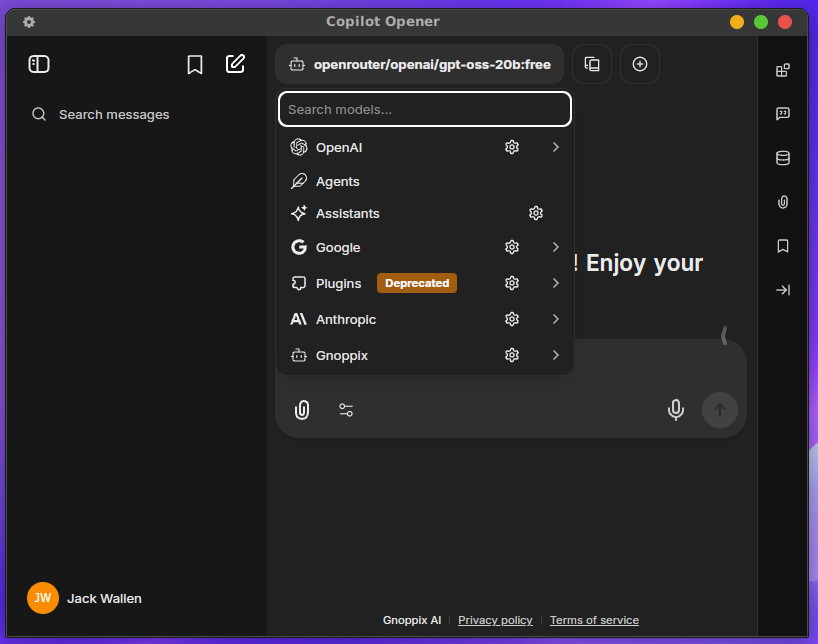Click the Search messages magnifier icon

click(39, 114)
